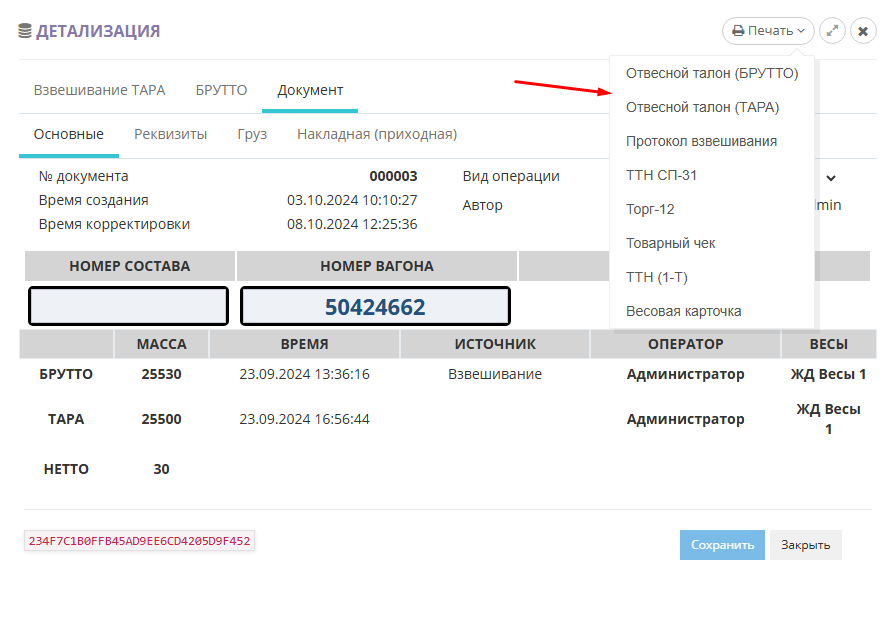
Task: Pick Товарный чек print option
Action: click(670, 243)
